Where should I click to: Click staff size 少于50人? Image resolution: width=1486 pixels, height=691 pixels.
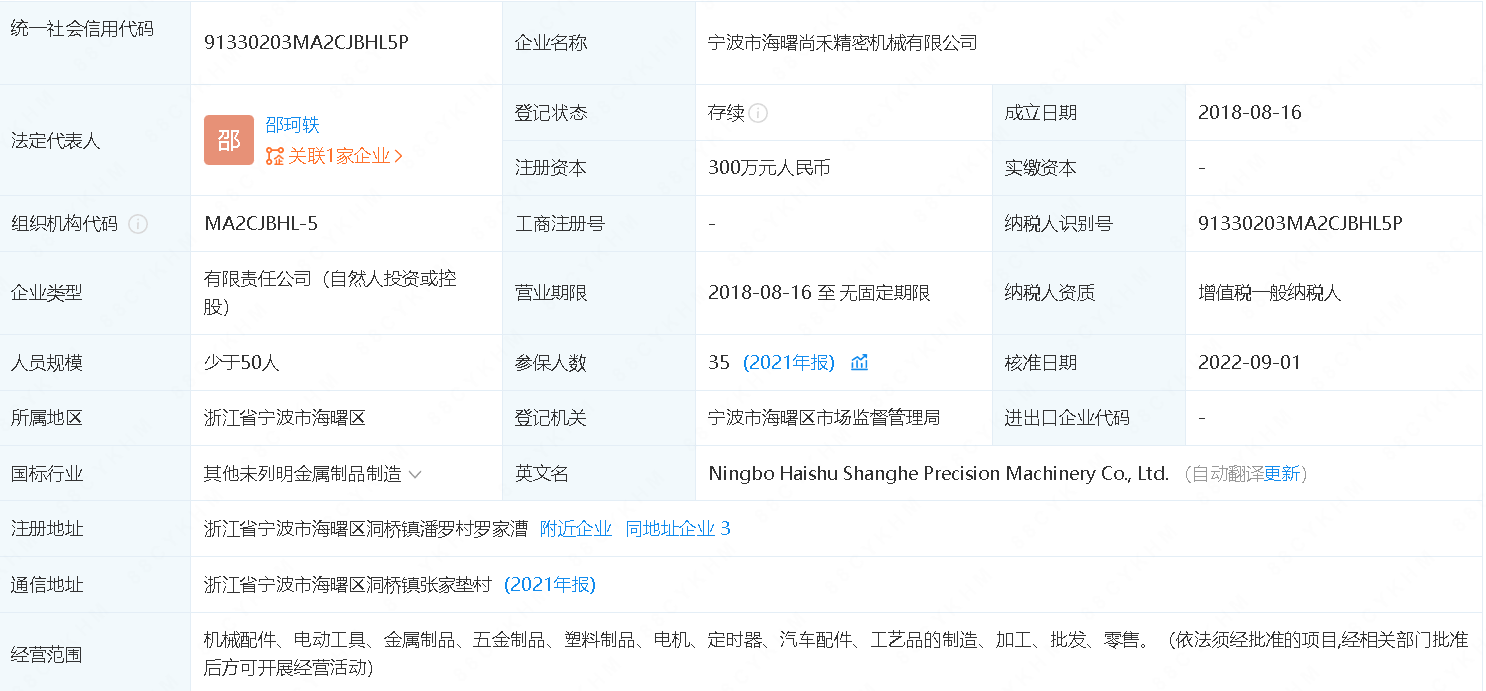[241, 363]
